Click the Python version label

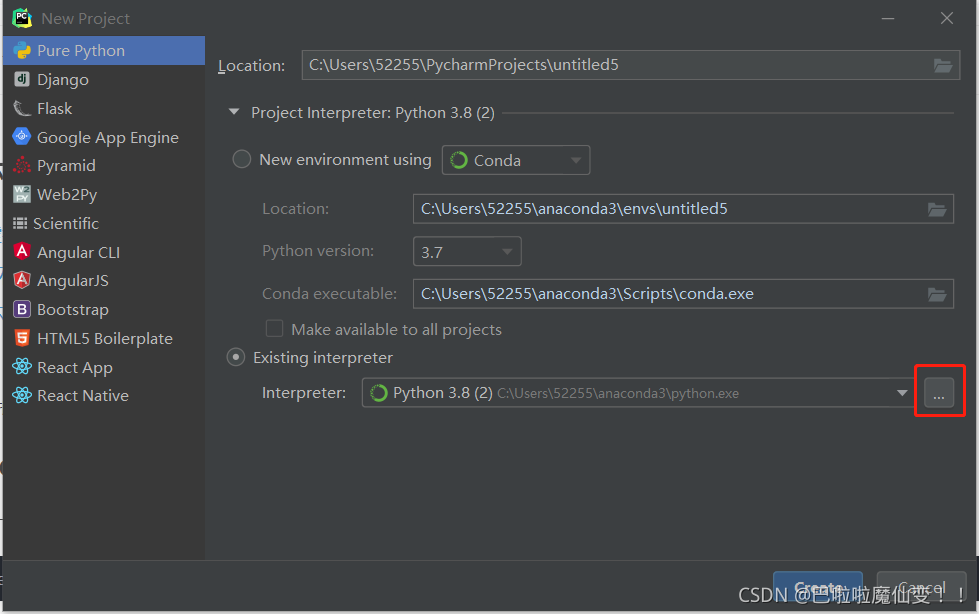click(318, 251)
